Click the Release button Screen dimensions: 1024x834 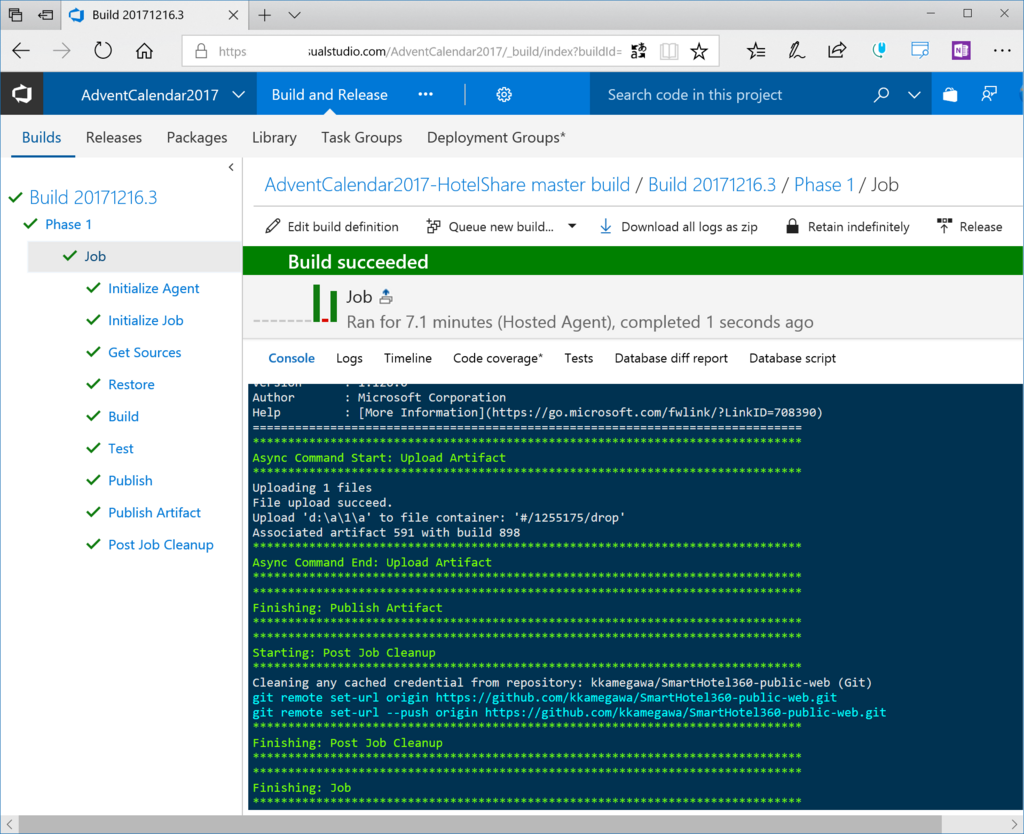point(970,227)
